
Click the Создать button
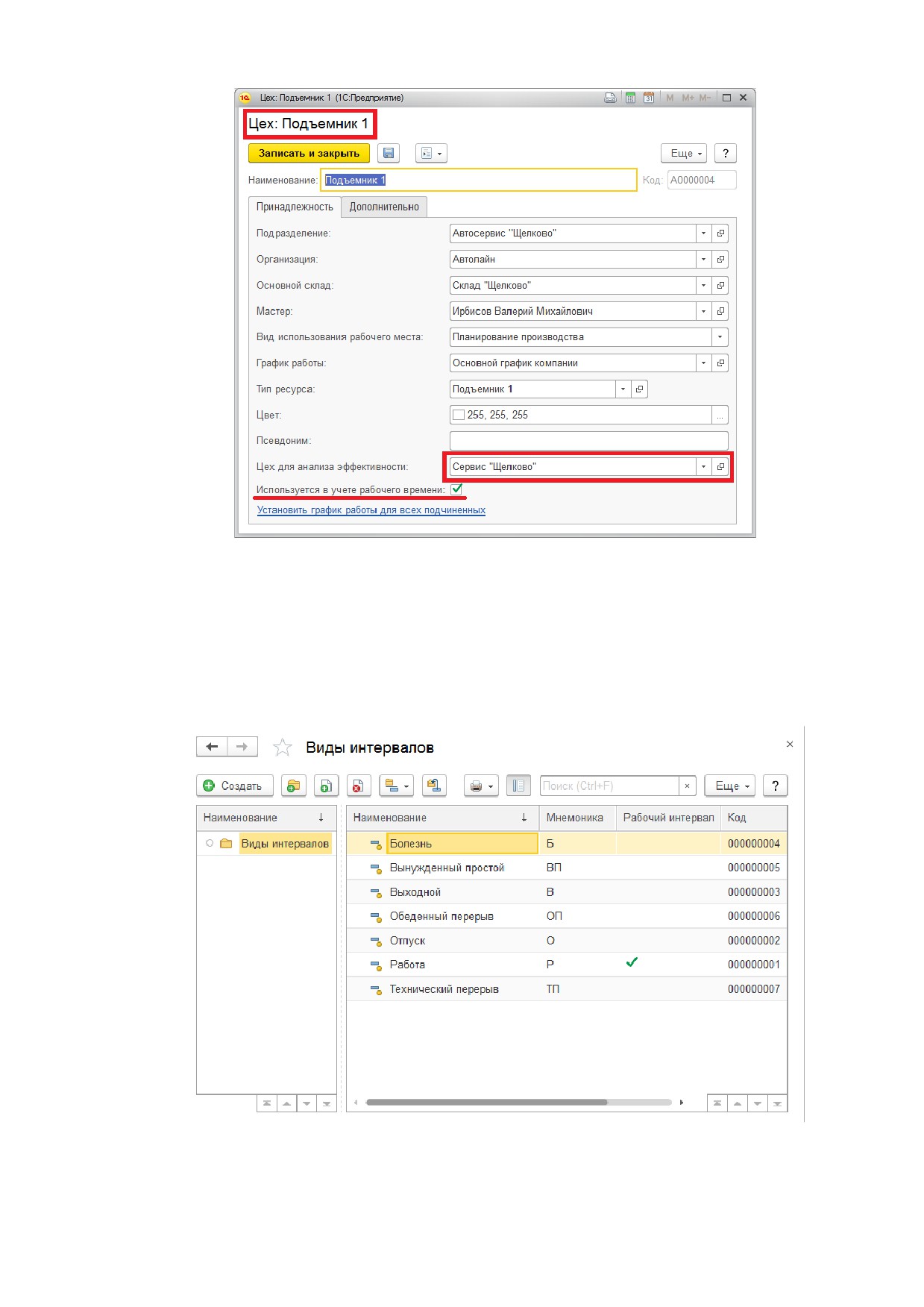pyautogui.click(x=235, y=786)
